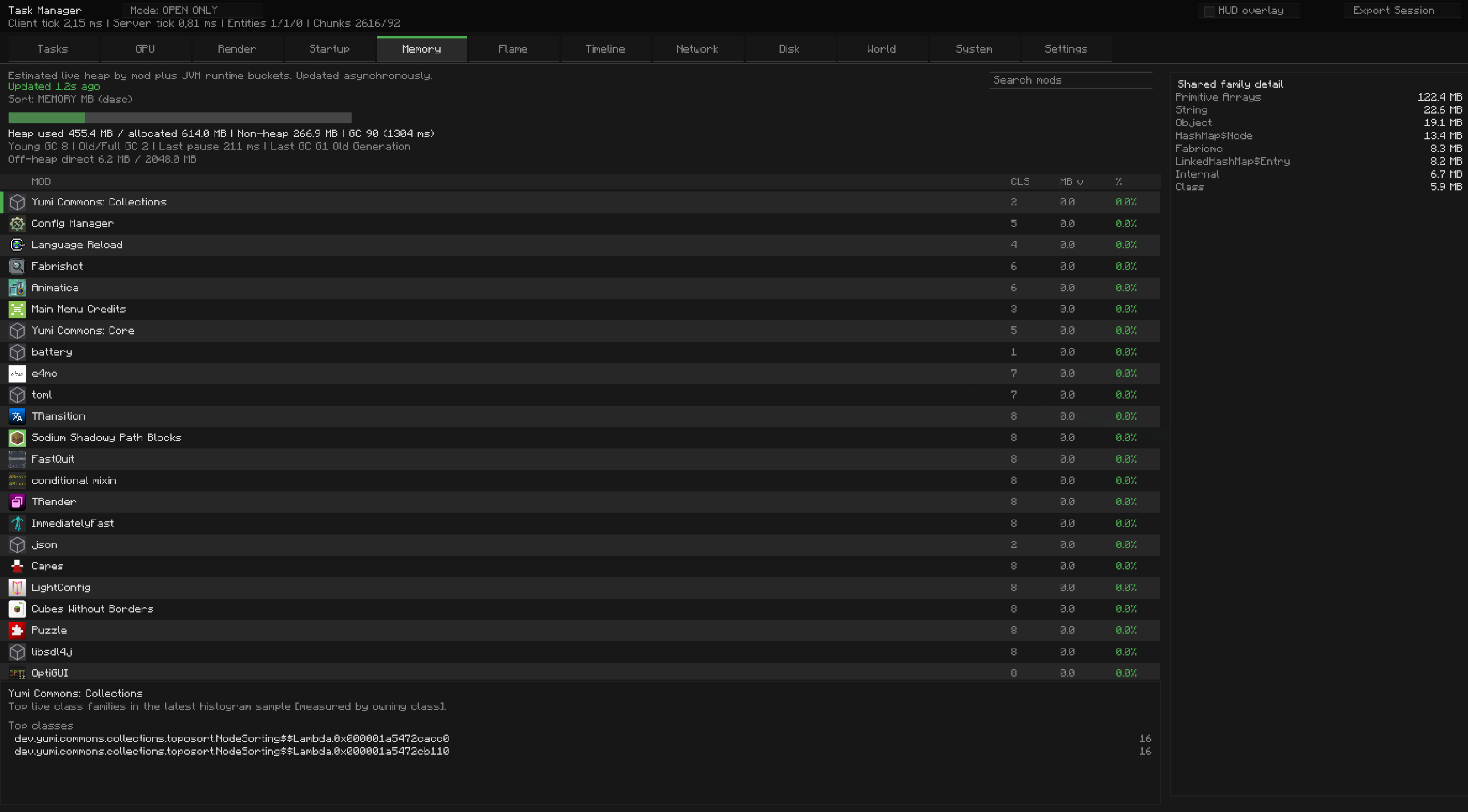
Task: Select the Yumi Commons: Collections row name
Action: click(x=99, y=202)
